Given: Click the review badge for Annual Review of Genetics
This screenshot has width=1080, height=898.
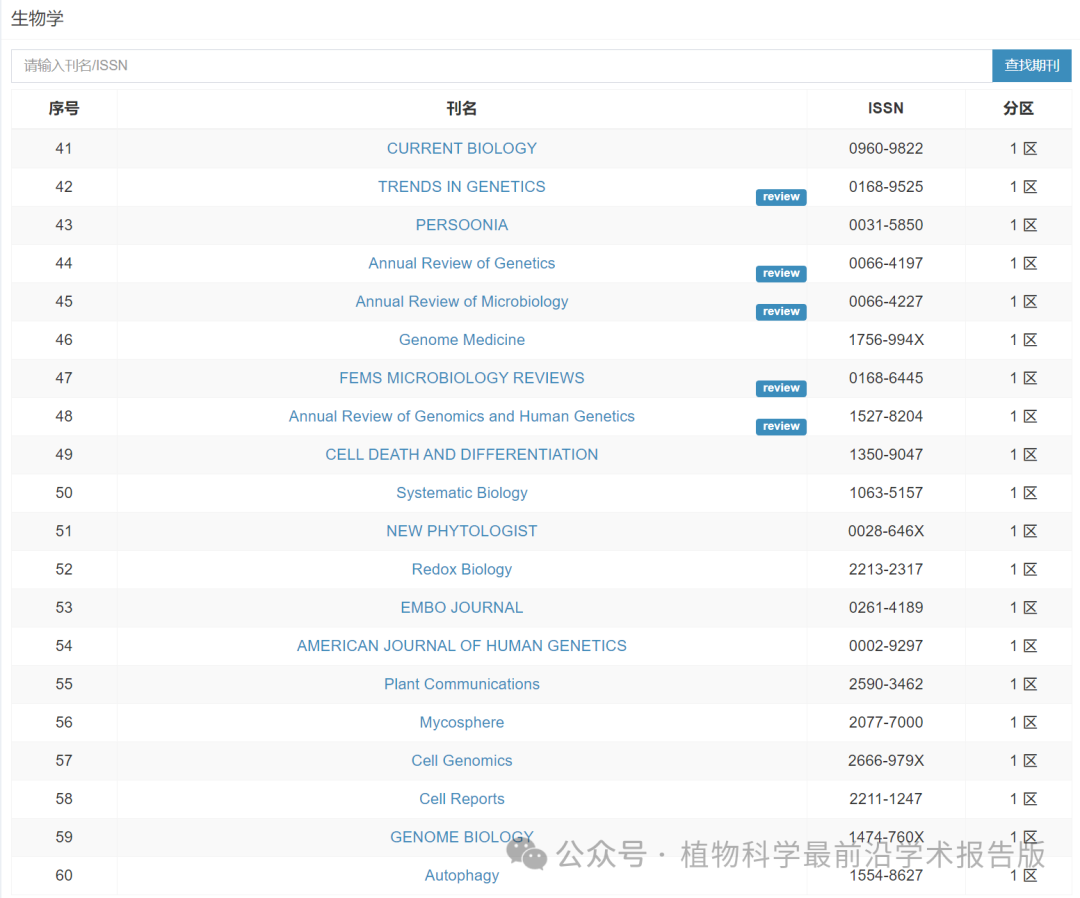Looking at the screenshot, I should pyautogui.click(x=781, y=274).
